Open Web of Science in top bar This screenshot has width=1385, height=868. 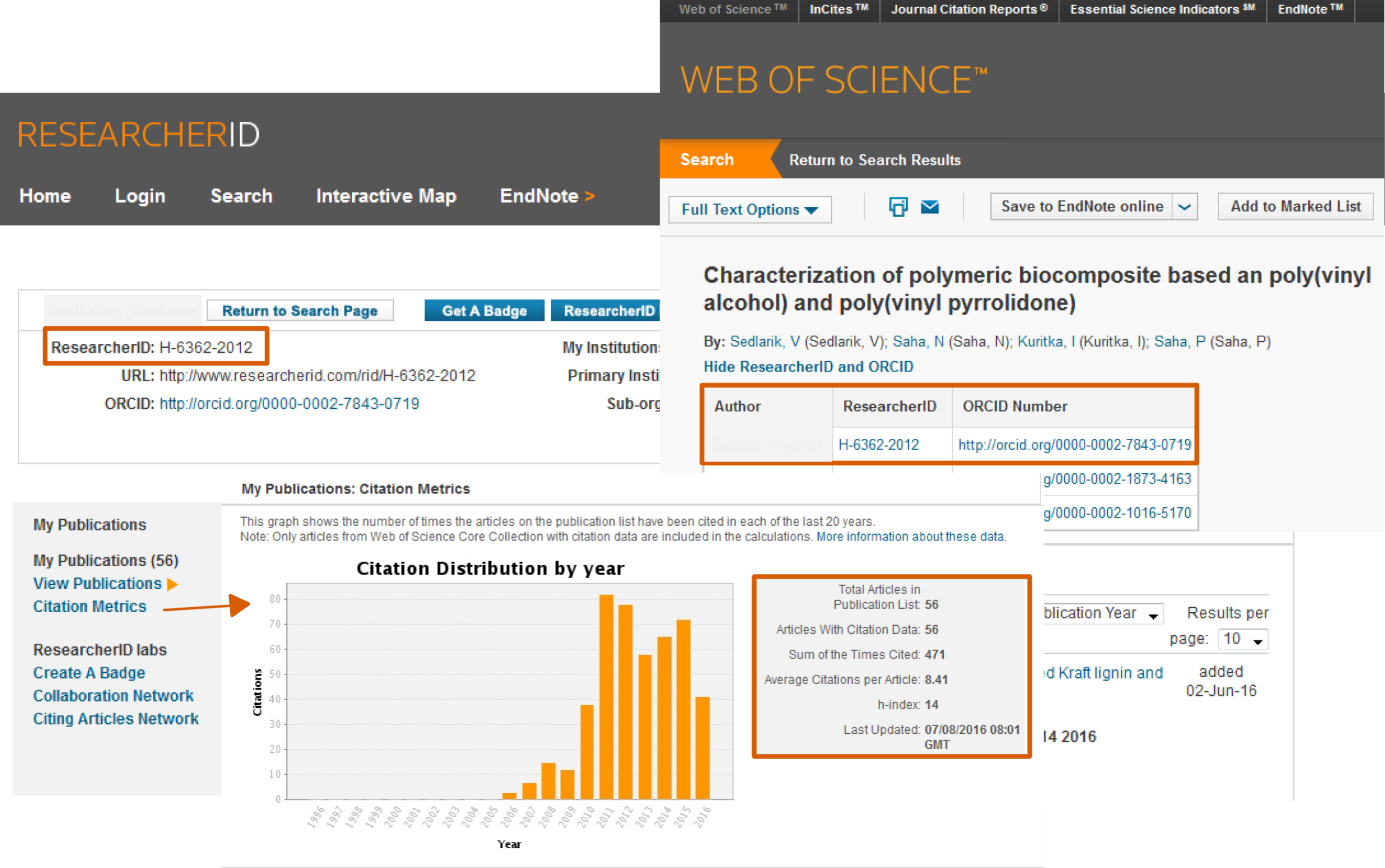[733, 10]
